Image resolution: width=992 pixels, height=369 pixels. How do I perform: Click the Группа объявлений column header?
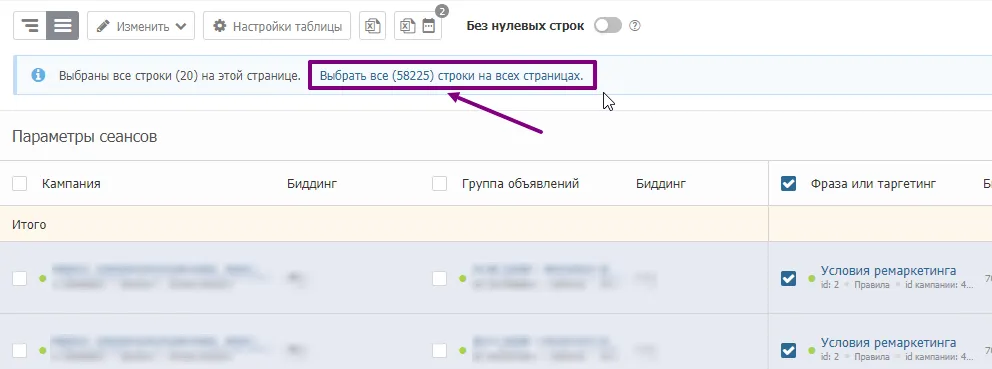click(520, 184)
